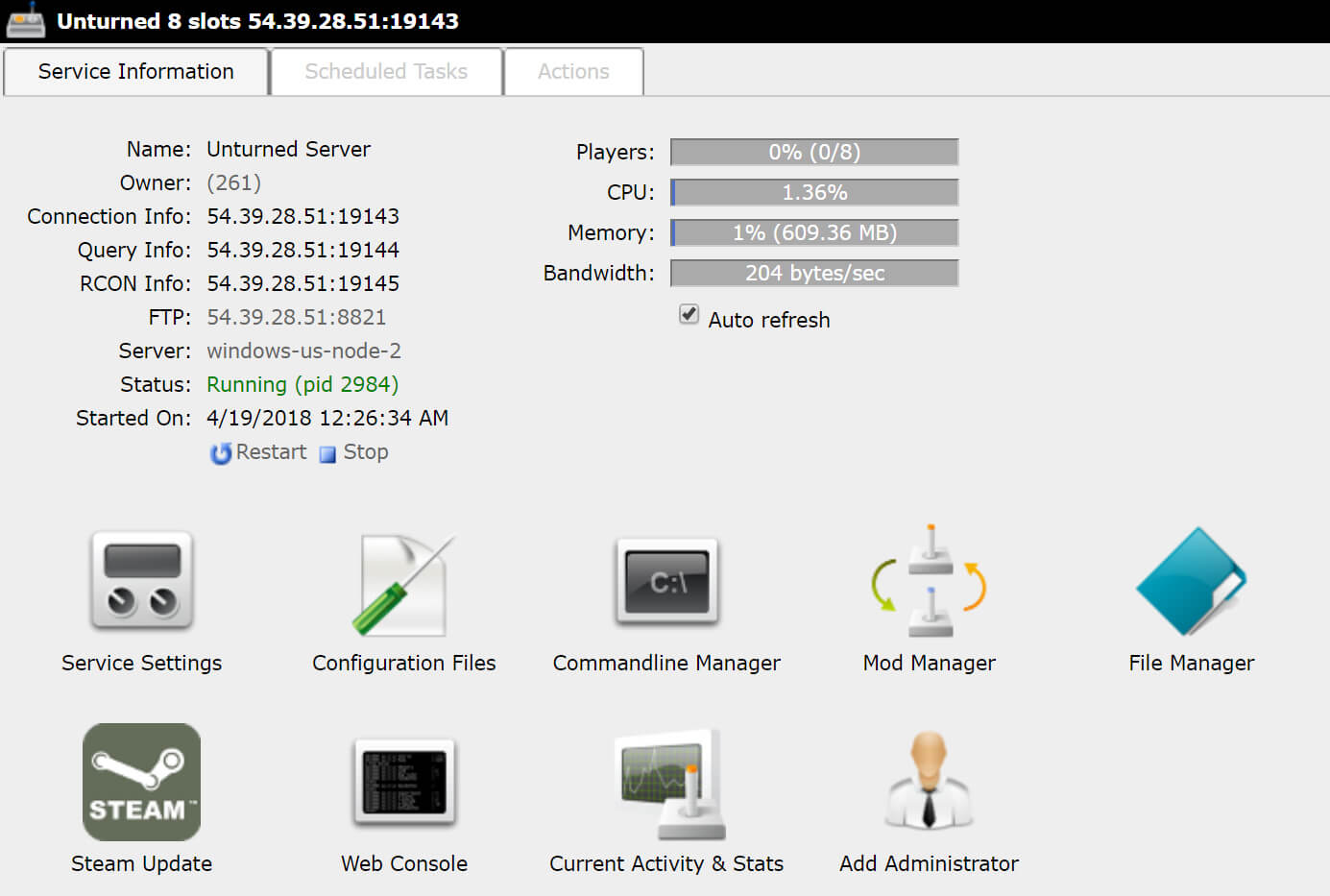Open the Configuration Files icon

click(x=403, y=584)
